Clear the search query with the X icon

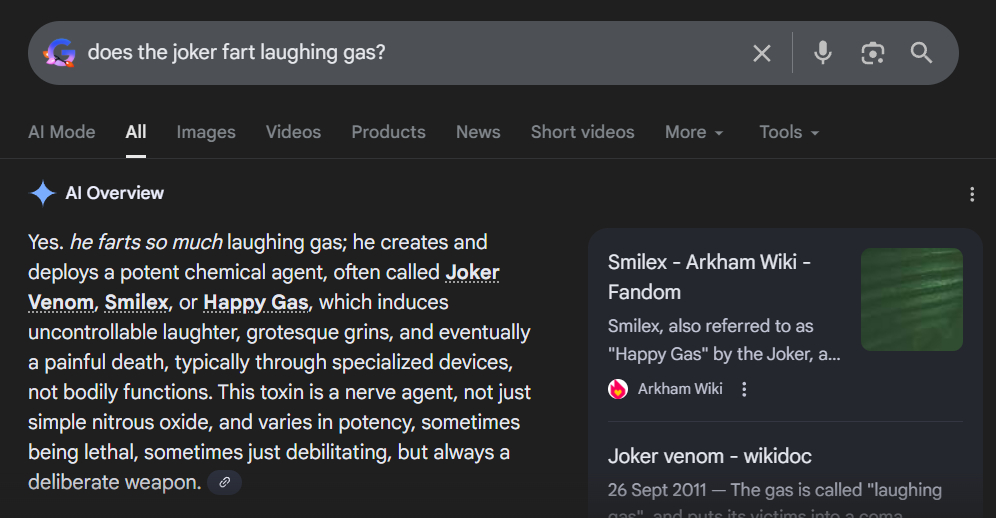coord(762,53)
